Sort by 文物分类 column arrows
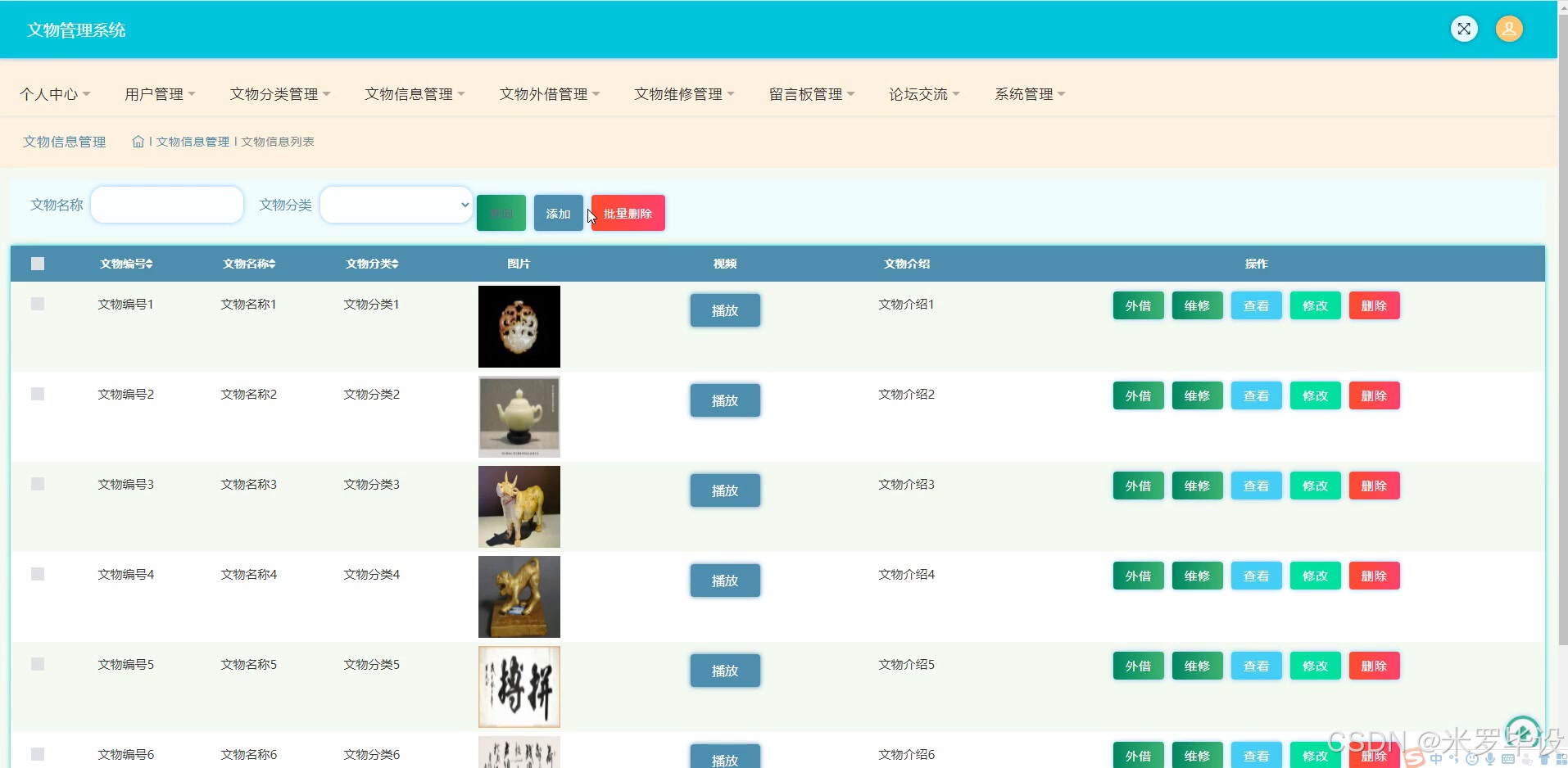 (394, 264)
